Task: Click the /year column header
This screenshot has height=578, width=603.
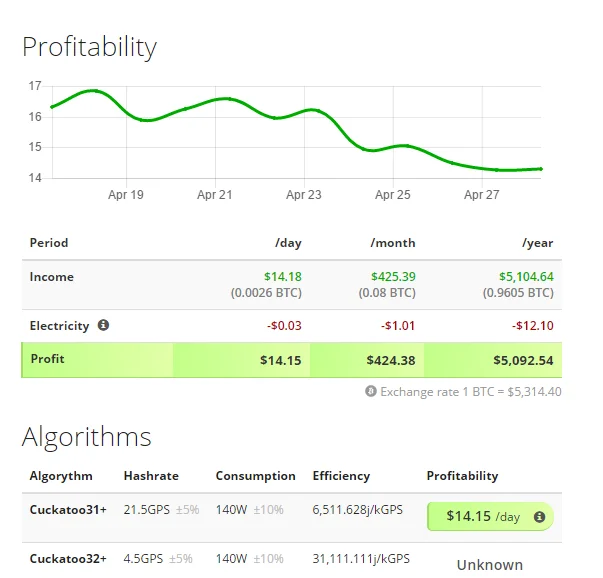Action: click(x=535, y=243)
